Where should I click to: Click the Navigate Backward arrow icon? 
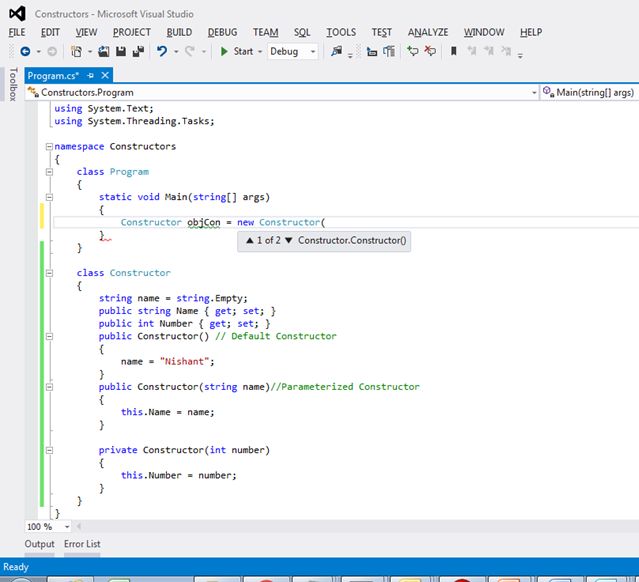[23, 51]
